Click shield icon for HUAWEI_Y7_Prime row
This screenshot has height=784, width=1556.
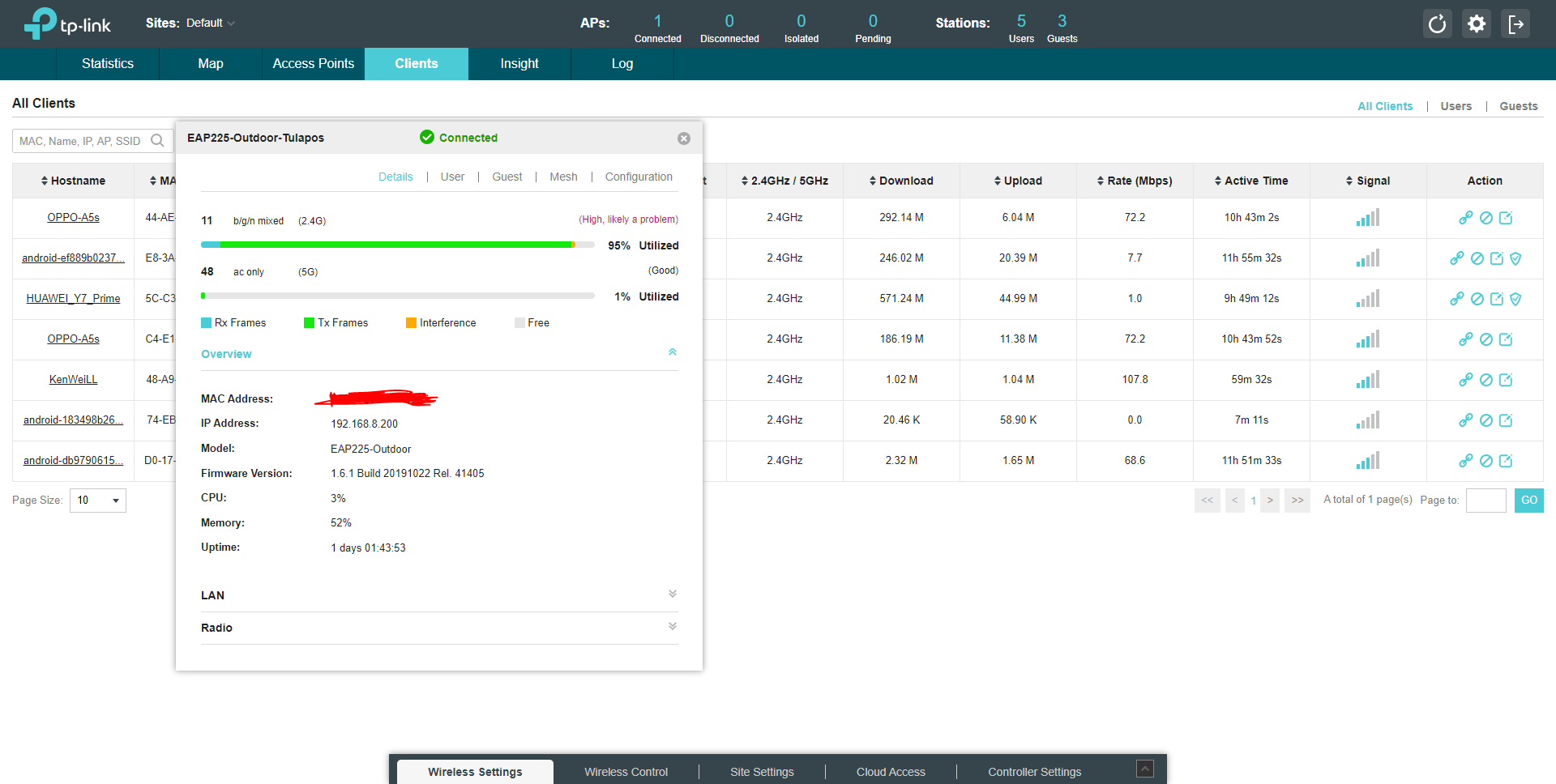coord(1515,299)
